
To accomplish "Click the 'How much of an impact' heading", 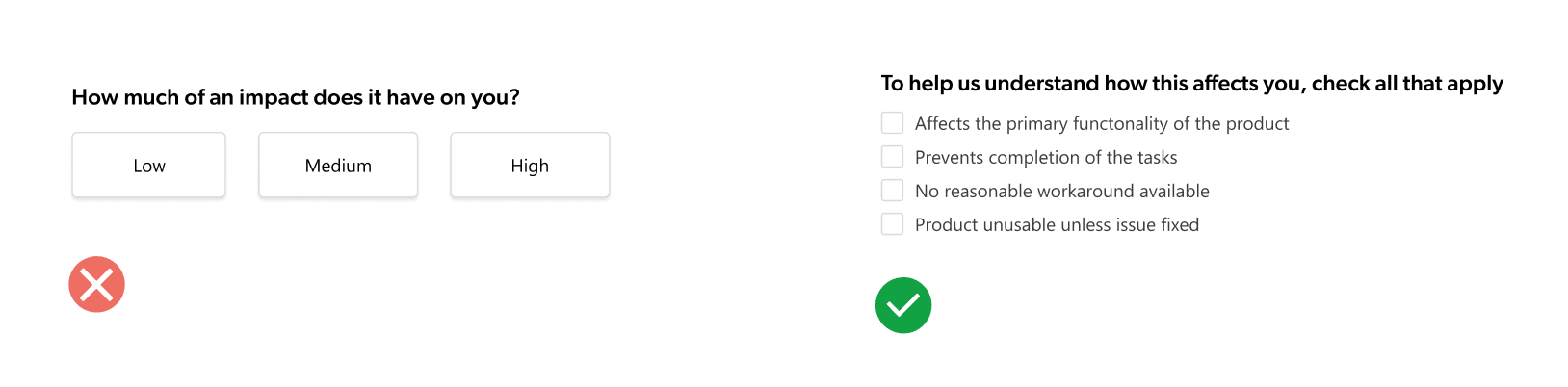I will 296,97.
